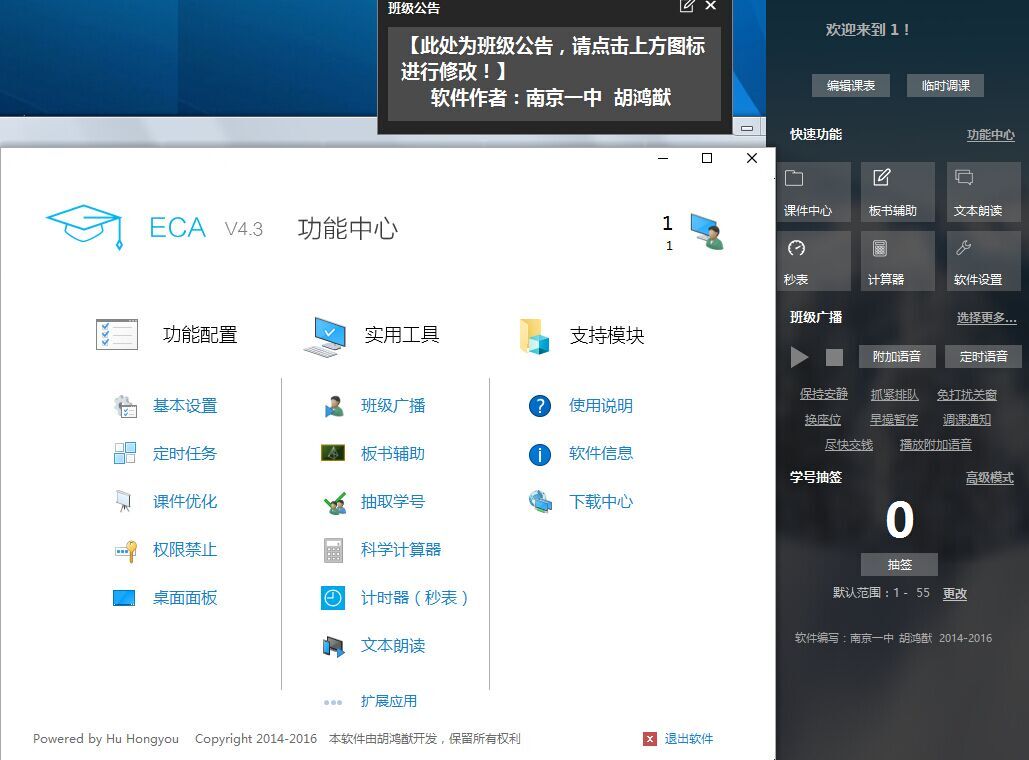The image size is (1029, 760).
Task: Click the 抽取学号 checkmark icon
Action: 335,503
